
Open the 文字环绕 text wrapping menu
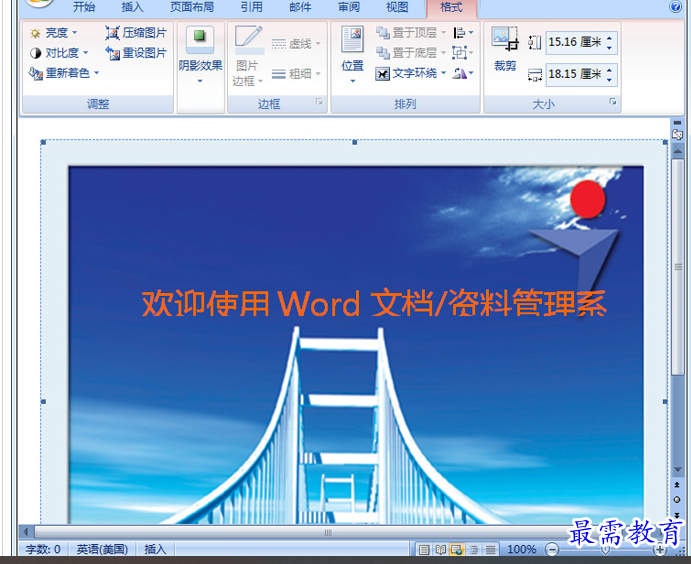click(x=411, y=73)
